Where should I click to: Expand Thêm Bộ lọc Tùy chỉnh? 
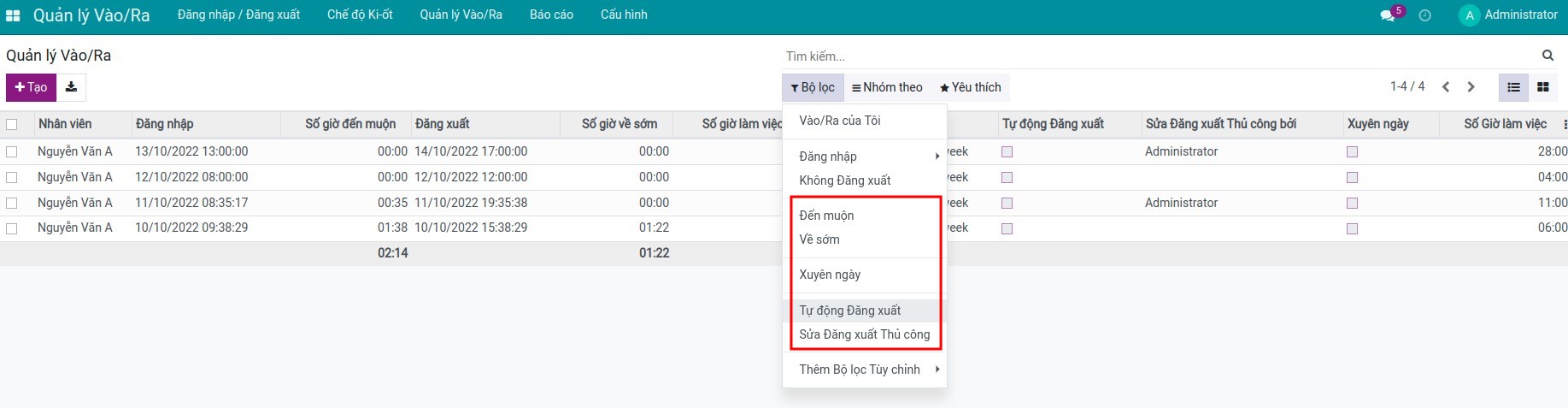point(867,370)
